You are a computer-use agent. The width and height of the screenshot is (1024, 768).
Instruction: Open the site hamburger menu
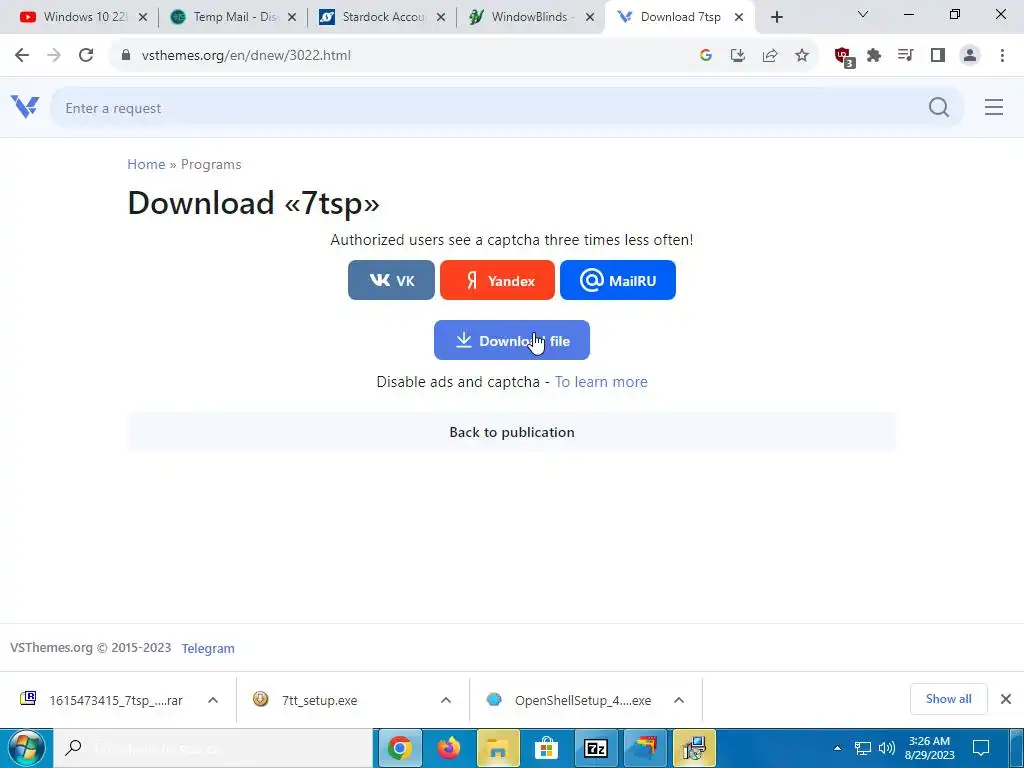[x=993, y=107]
